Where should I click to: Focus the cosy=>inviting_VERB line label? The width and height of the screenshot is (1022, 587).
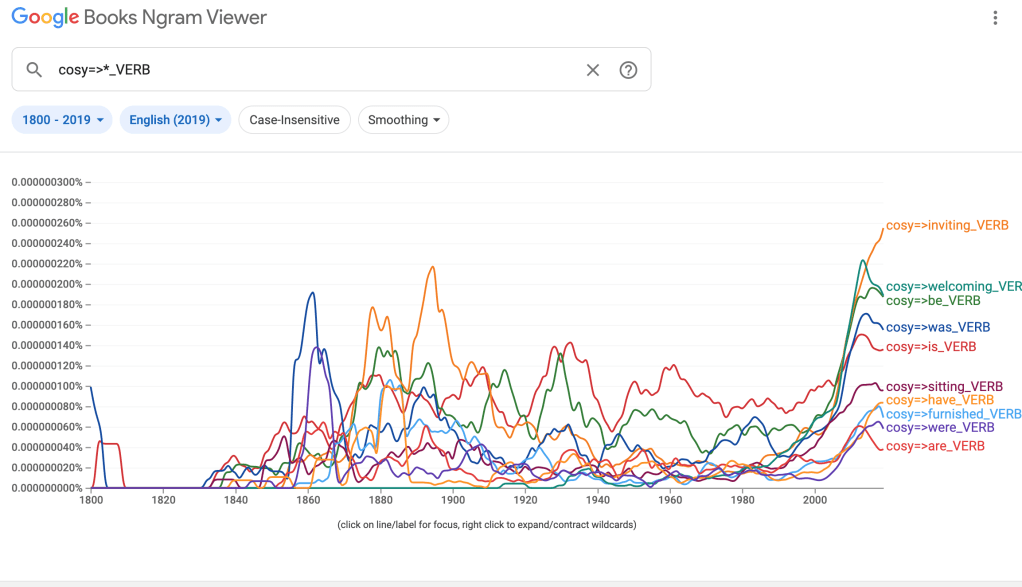tap(947, 226)
